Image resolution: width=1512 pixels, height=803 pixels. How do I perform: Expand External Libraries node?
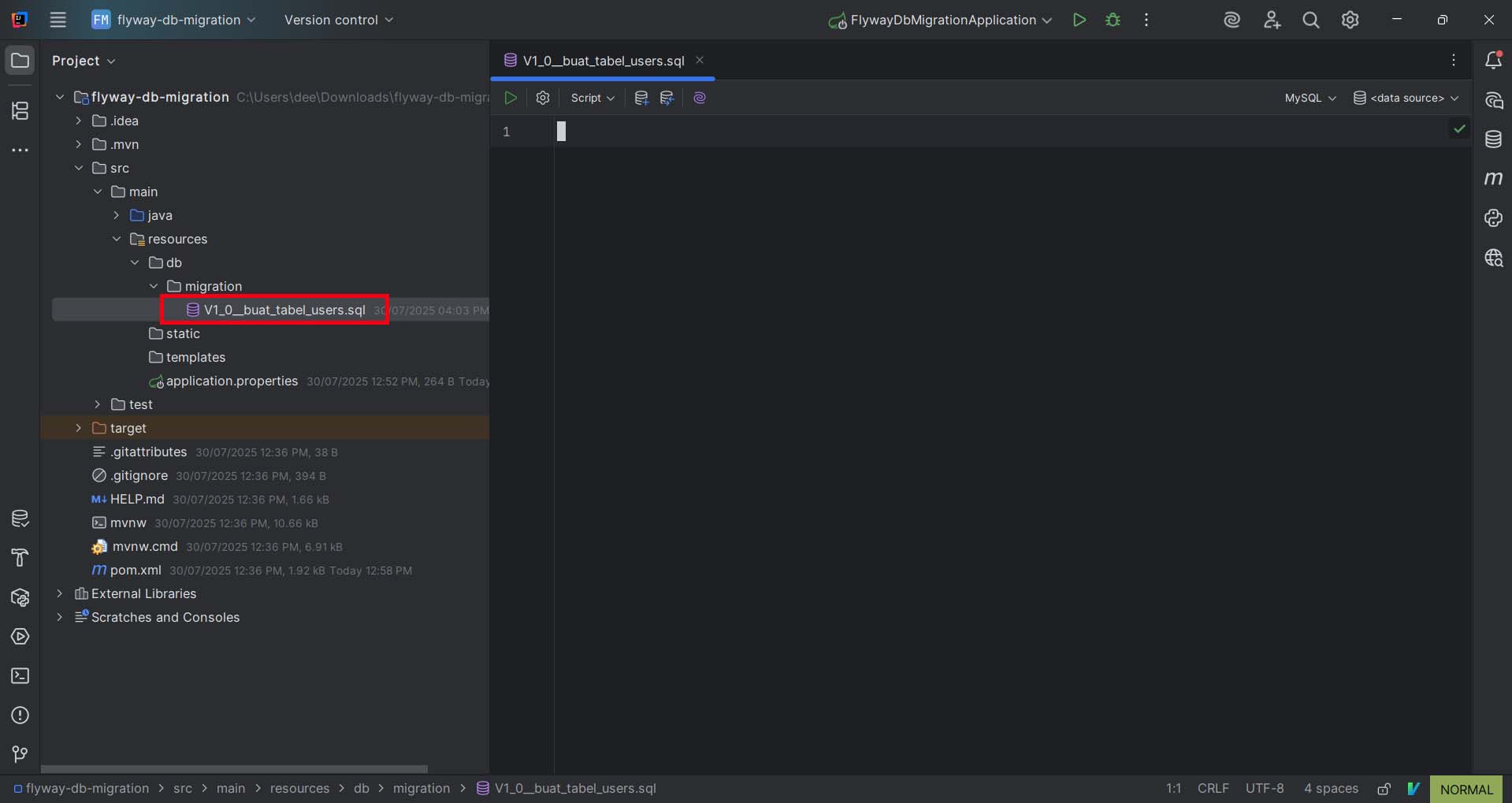pos(60,593)
